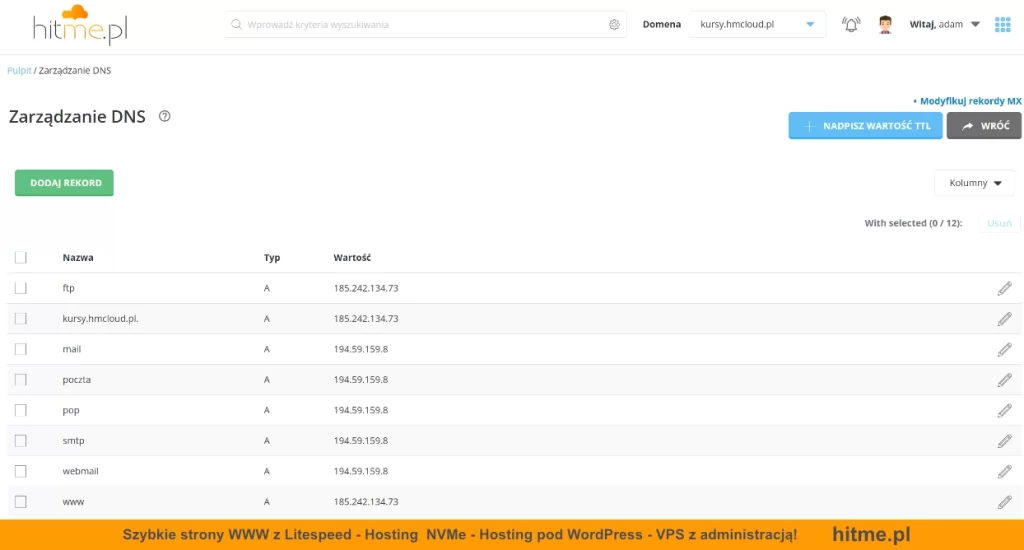The image size is (1024, 550).
Task: Click NADPISZ WARTOŚĆ TTL button
Action: (x=865, y=125)
